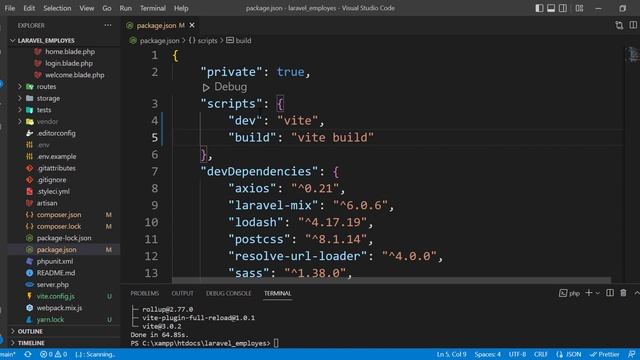Open the Run menu

tap(126, 8)
